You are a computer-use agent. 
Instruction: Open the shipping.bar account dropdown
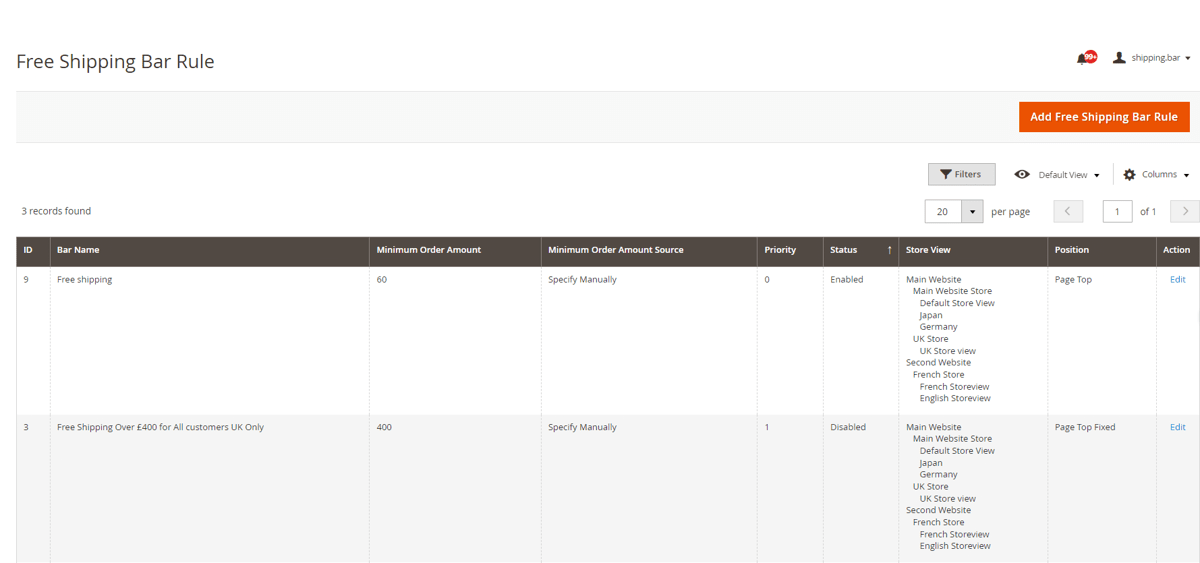[x=1160, y=58]
